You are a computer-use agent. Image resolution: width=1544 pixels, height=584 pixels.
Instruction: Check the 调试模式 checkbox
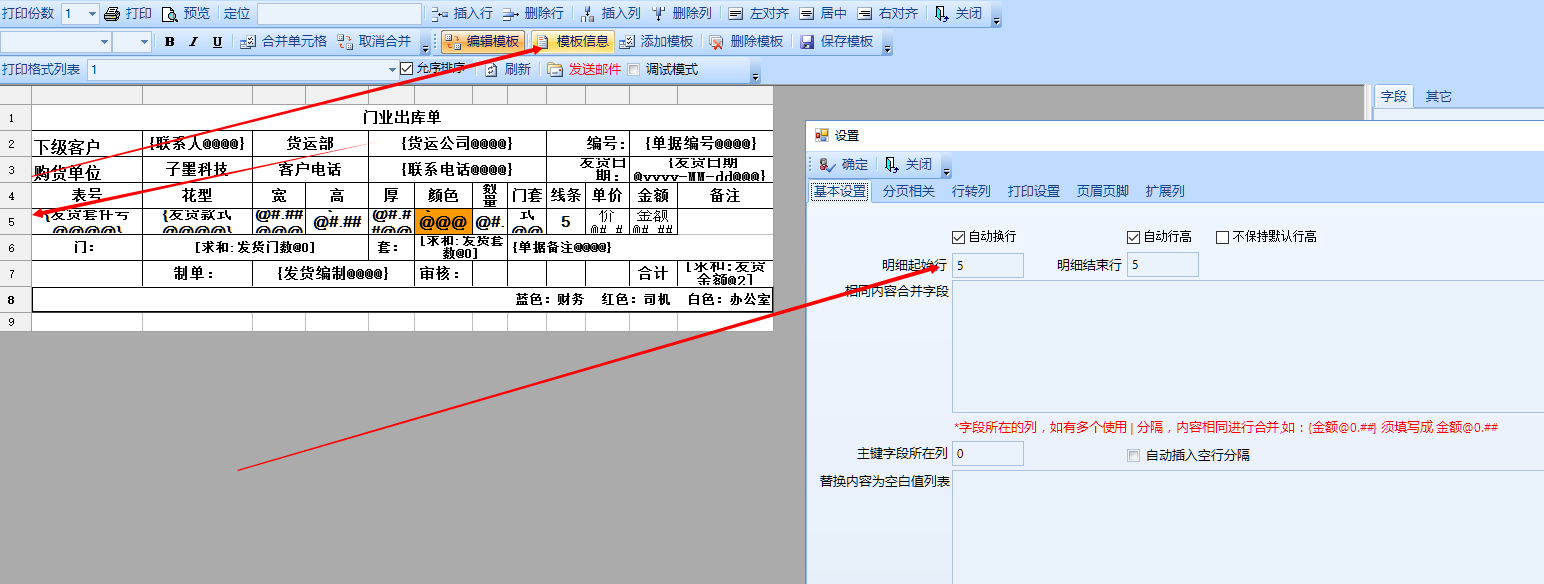tap(633, 70)
